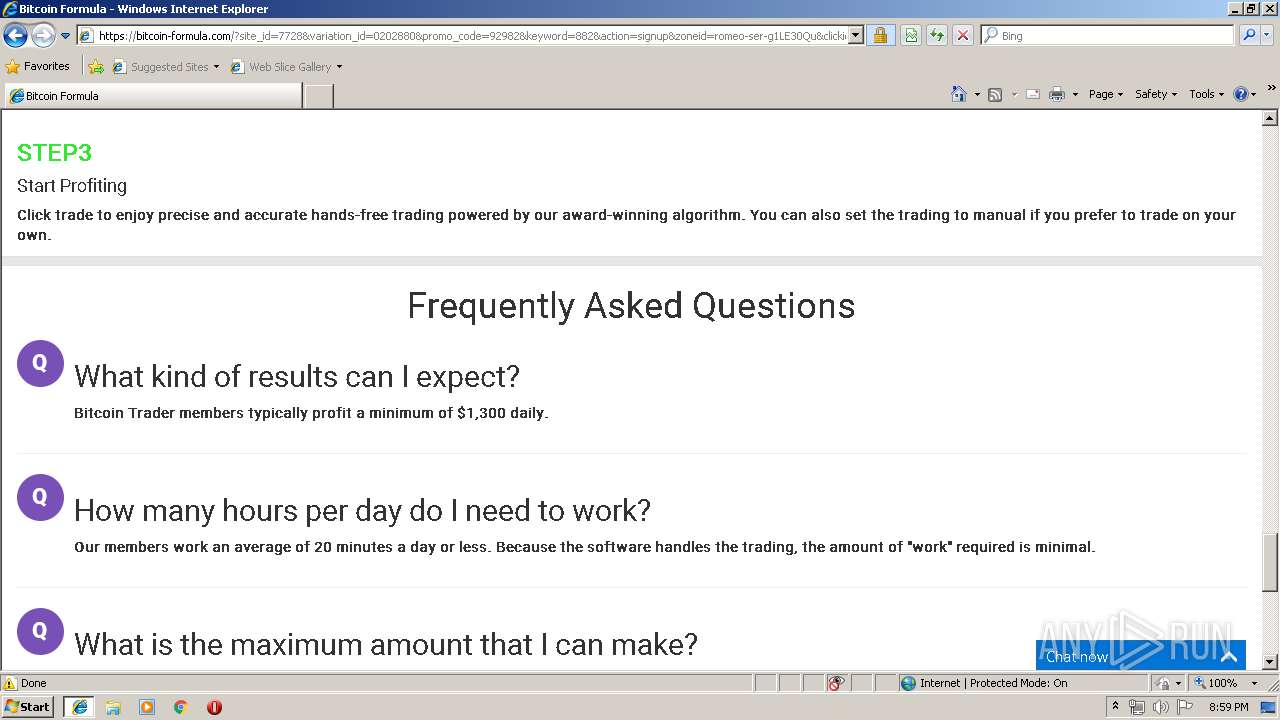Open Suggested Sites link
Image resolution: width=1280 pixels, height=720 pixels.
coord(165,67)
